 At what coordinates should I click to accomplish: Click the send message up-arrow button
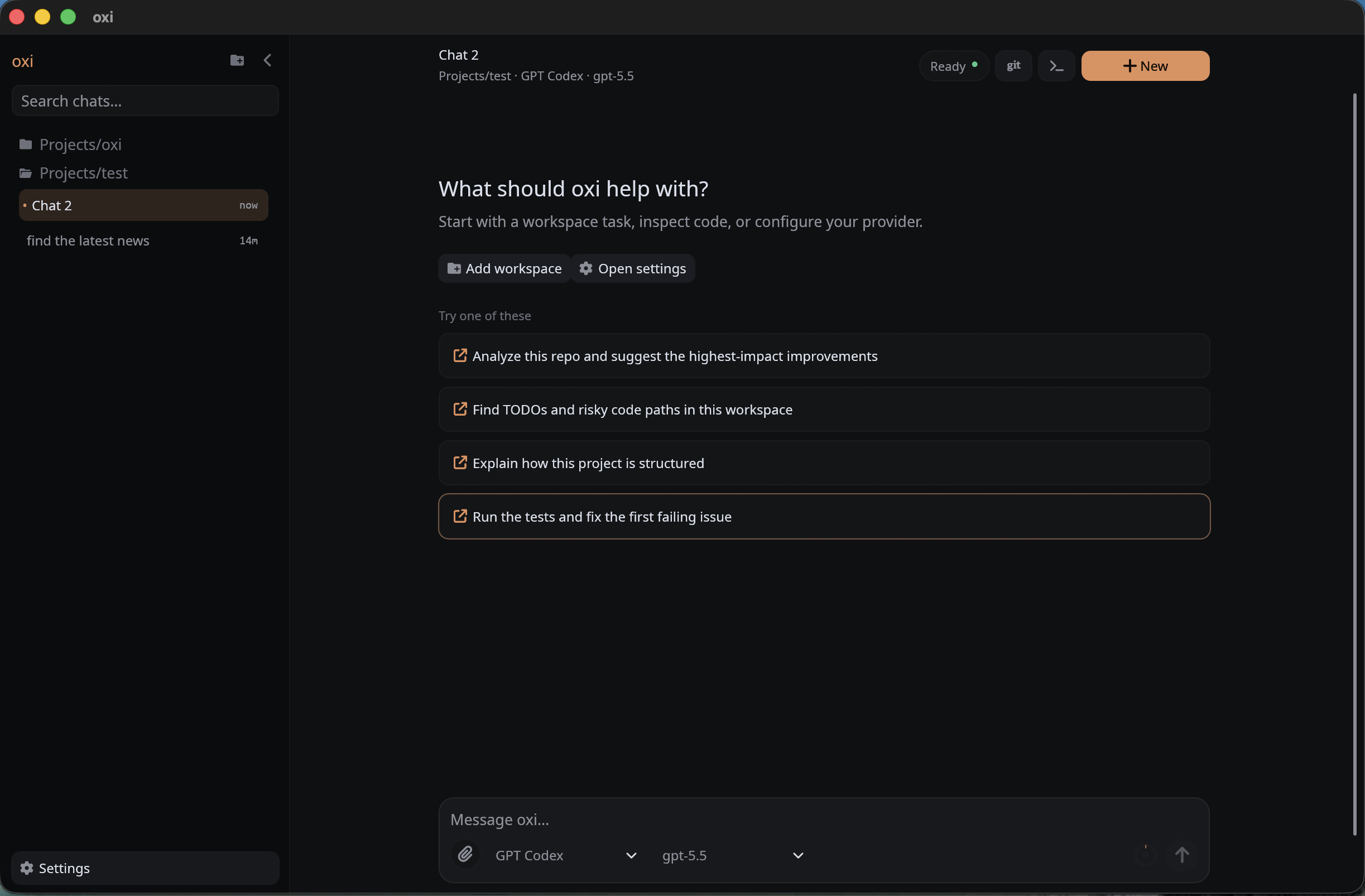coord(1181,854)
